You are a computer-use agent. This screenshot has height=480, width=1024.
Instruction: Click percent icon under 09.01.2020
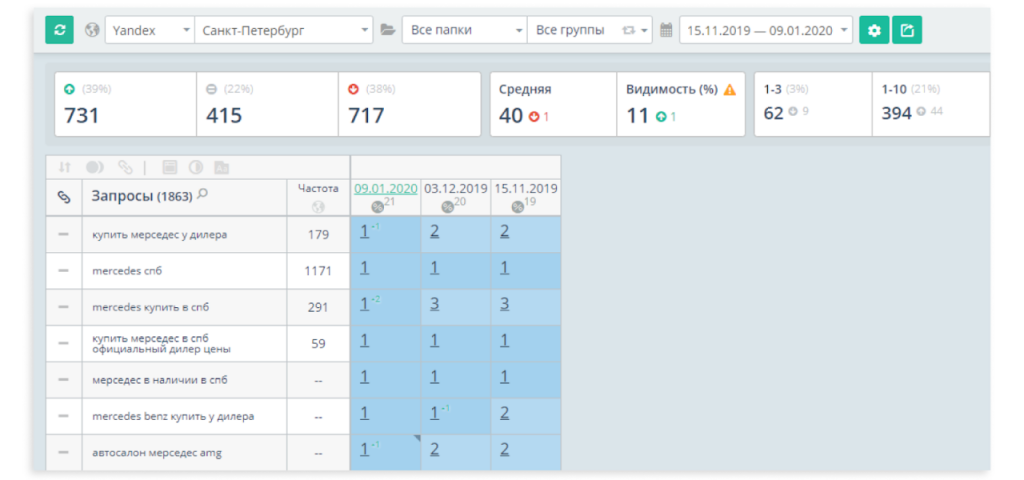pyautogui.click(x=377, y=207)
